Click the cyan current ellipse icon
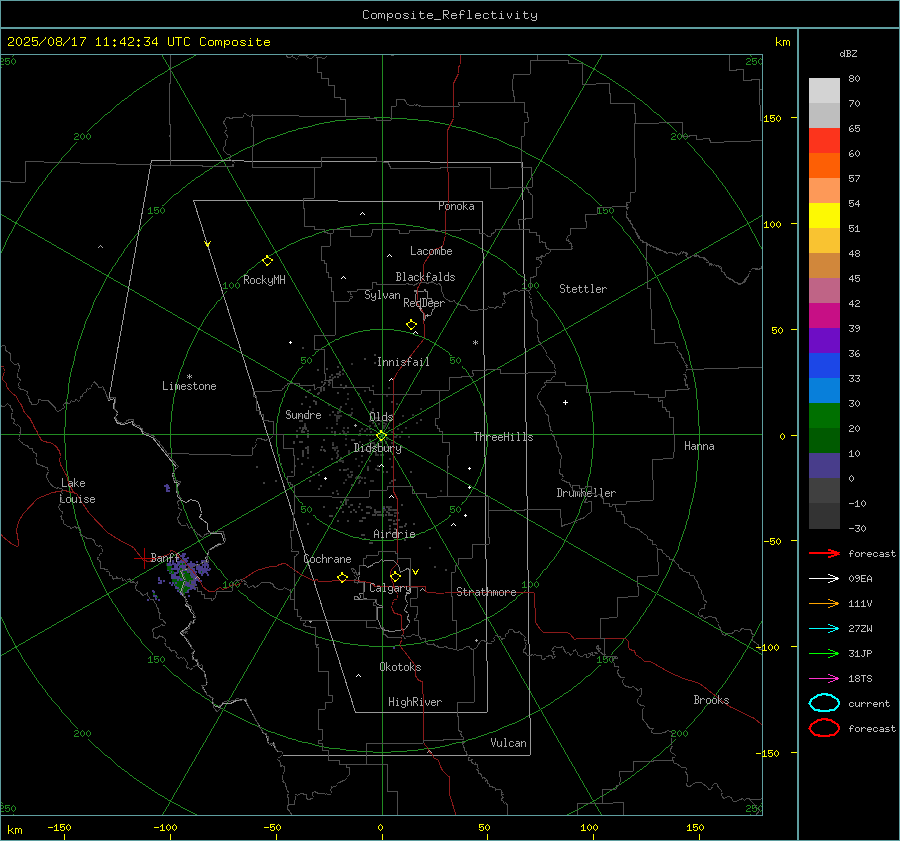Viewport: 900px width, 841px height. [824, 703]
